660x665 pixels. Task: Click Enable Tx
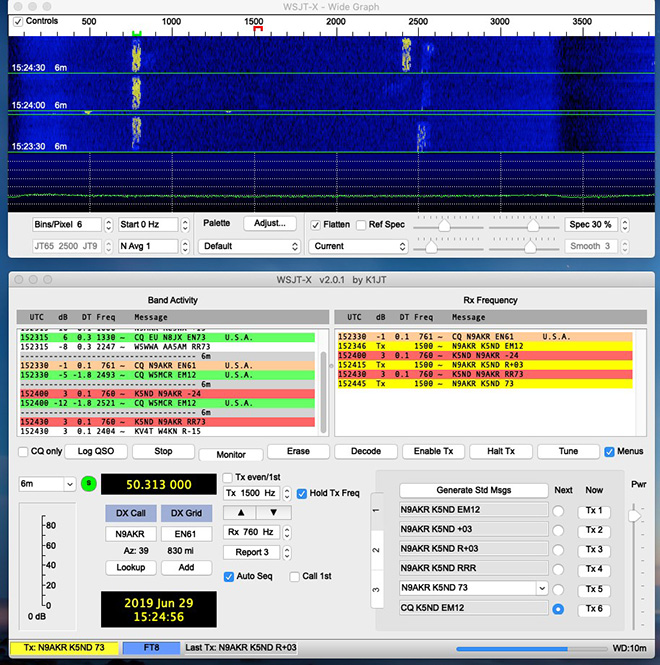(x=433, y=451)
